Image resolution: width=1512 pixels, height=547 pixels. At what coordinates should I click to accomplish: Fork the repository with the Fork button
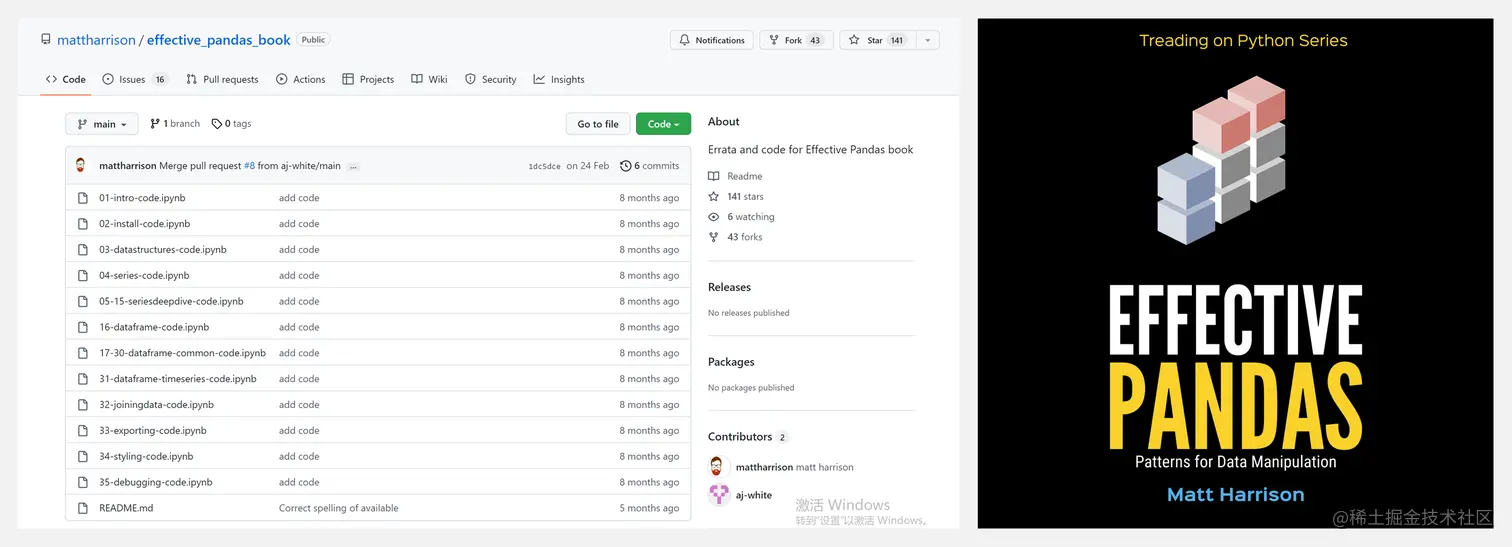(x=796, y=40)
